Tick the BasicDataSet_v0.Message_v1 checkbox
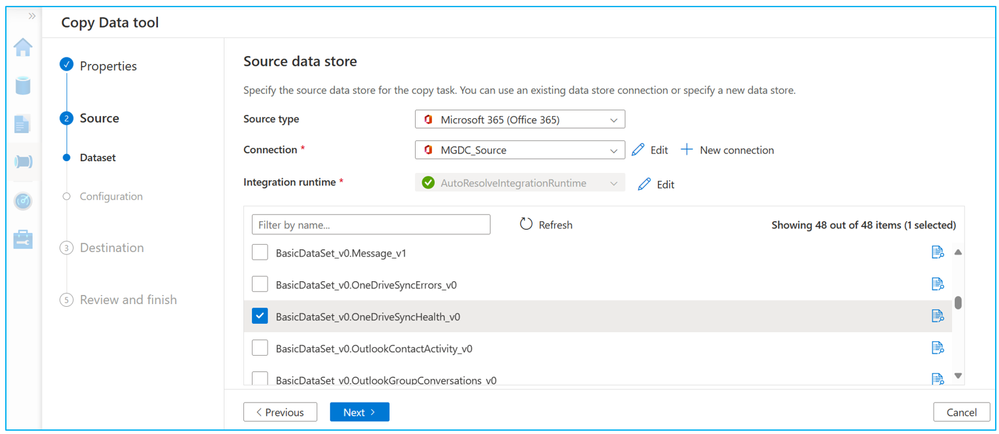Viewport: 999px width, 434px height. (x=260, y=253)
